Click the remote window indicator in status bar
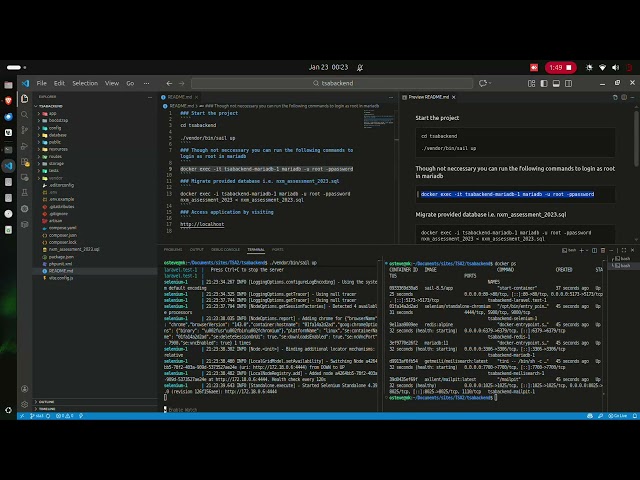 (x=22, y=416)
